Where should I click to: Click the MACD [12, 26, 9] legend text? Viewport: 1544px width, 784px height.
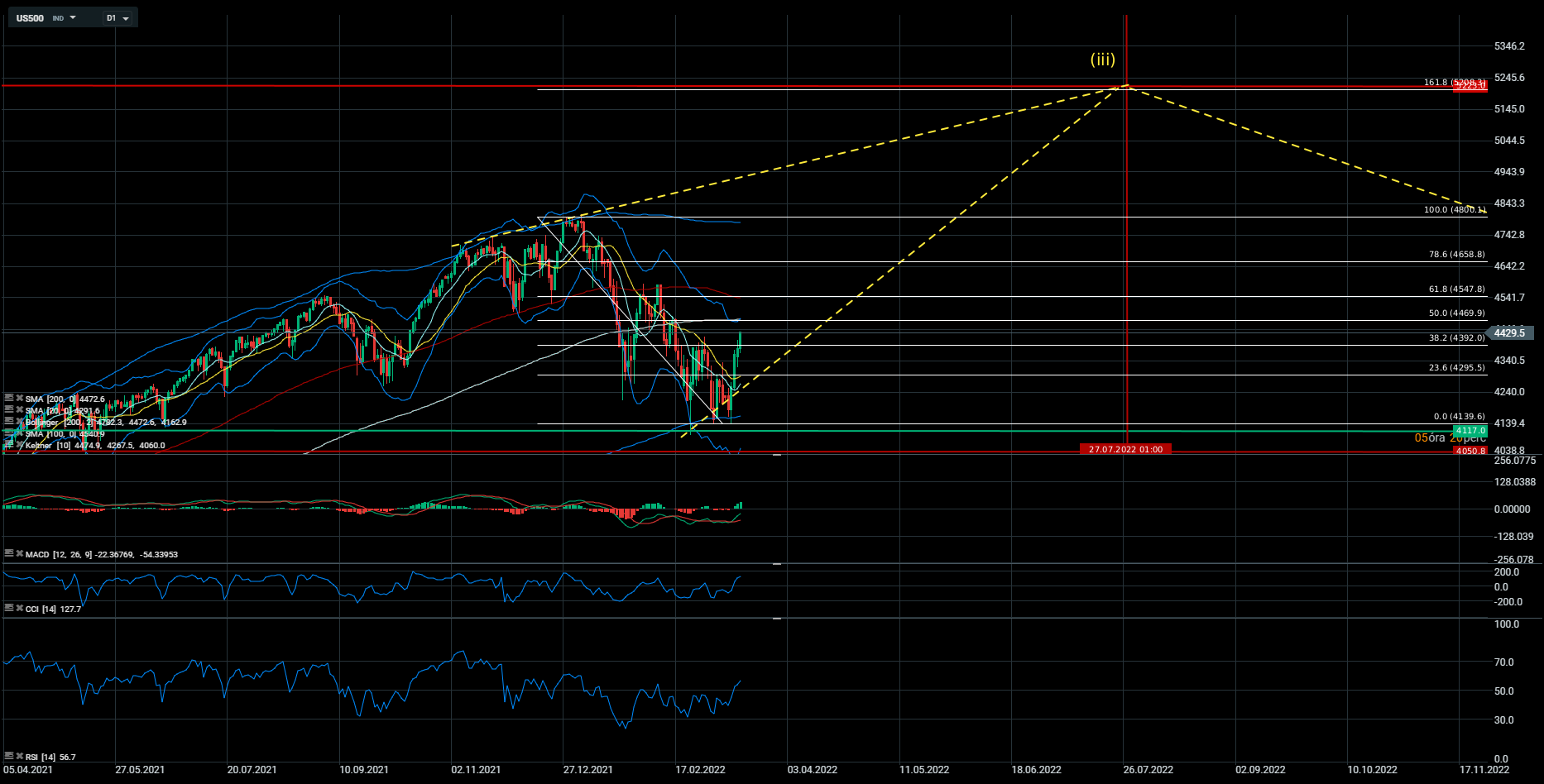click(x=102, y=554)
